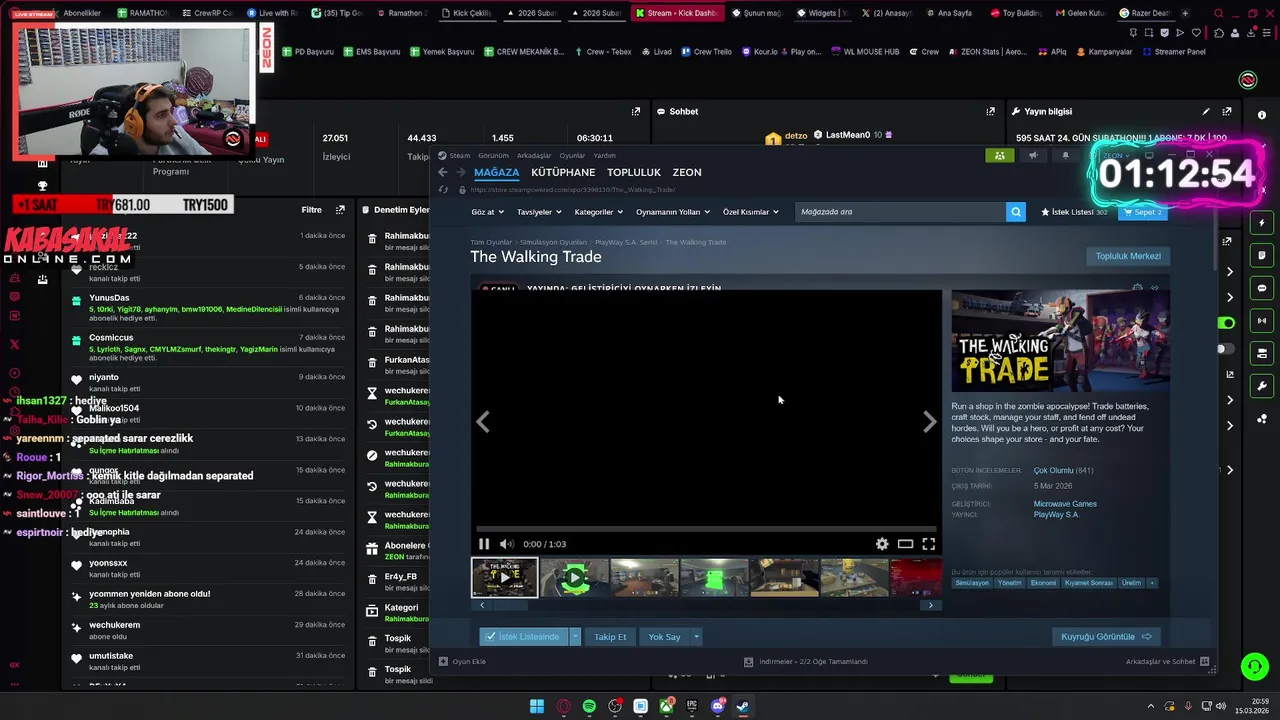Switch to KÜTÜPHANE tab in Steam
The image size is (1280, 720).
pos(563,172)
